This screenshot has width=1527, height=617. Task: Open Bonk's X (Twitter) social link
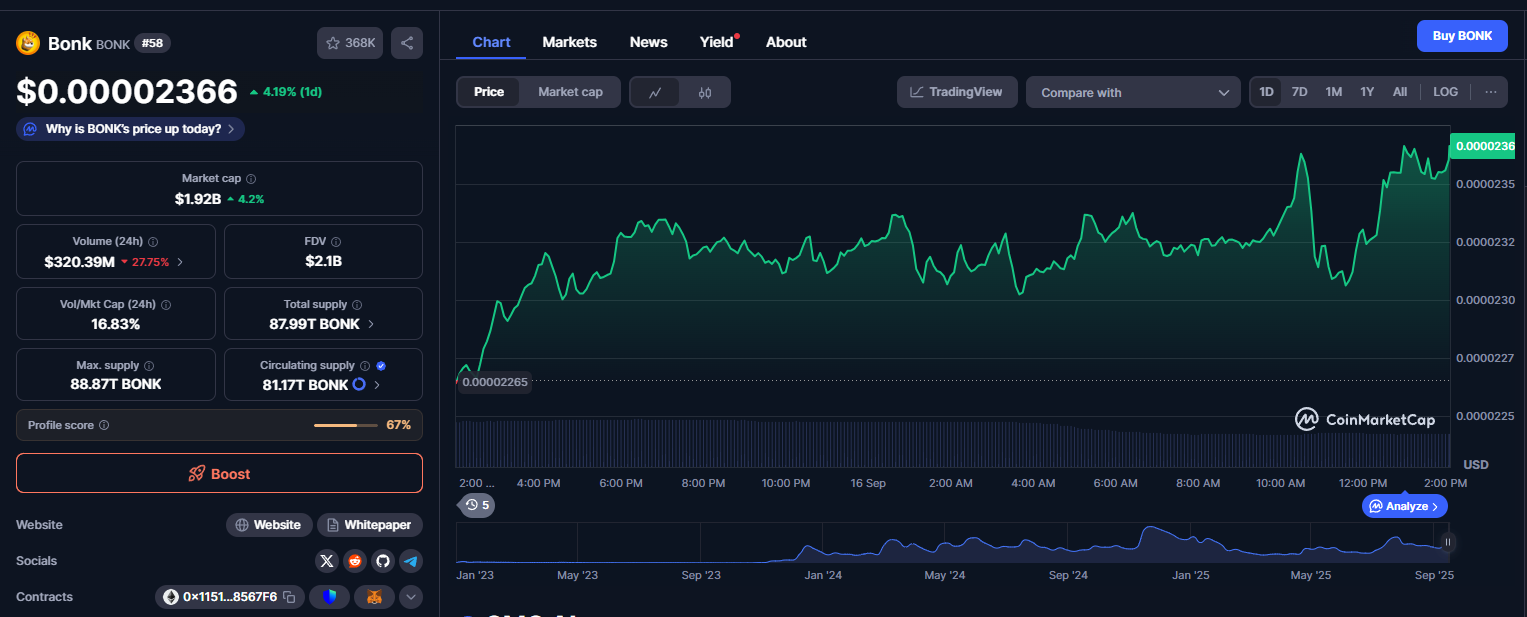click(x=327, y=561)
